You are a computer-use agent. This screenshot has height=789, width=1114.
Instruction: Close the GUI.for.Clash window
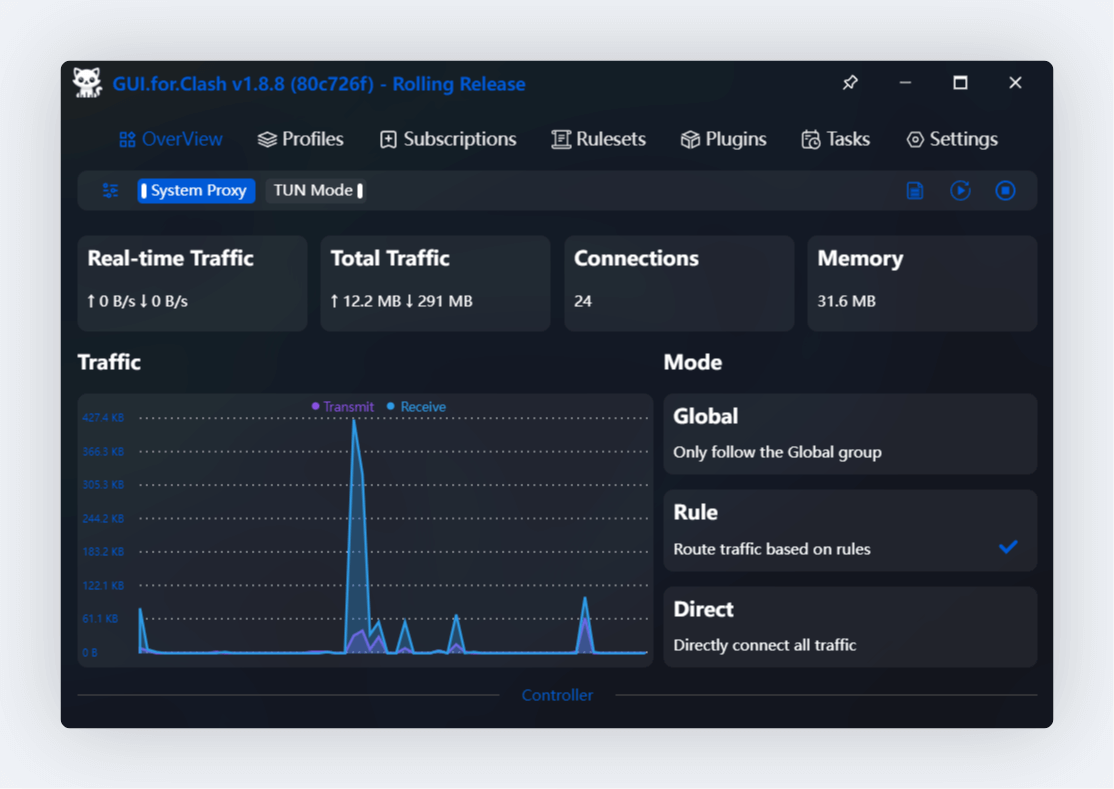(x=1015, y=83)
